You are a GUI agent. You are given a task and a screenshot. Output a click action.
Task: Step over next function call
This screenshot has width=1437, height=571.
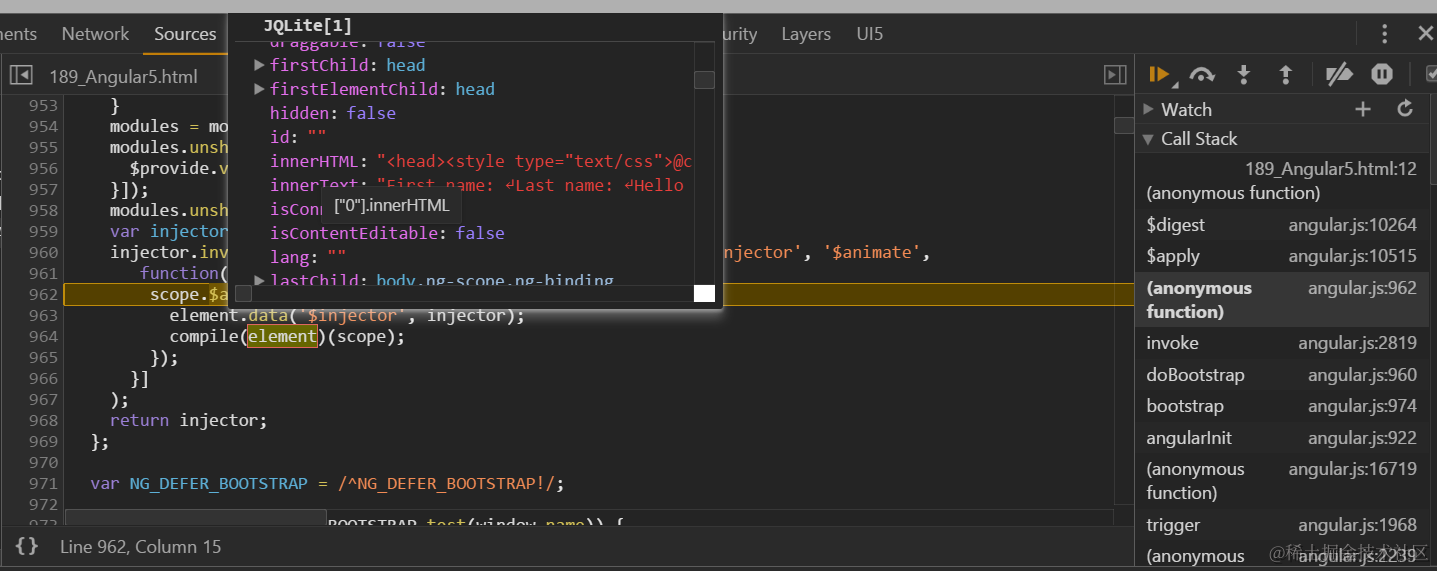[x=1202, y=75]
